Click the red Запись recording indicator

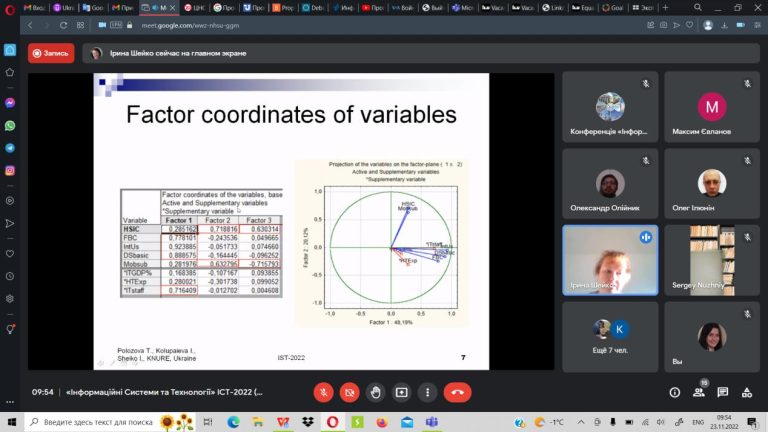click(51, 53)
